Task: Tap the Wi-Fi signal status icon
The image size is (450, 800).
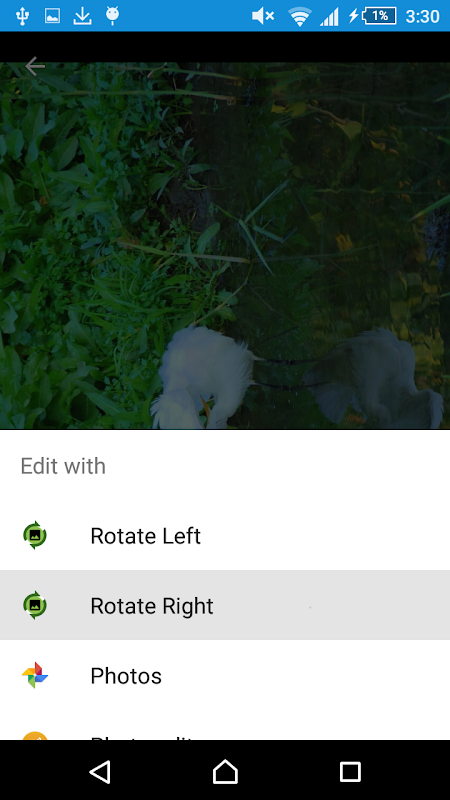Action: [x=300, y=16]
